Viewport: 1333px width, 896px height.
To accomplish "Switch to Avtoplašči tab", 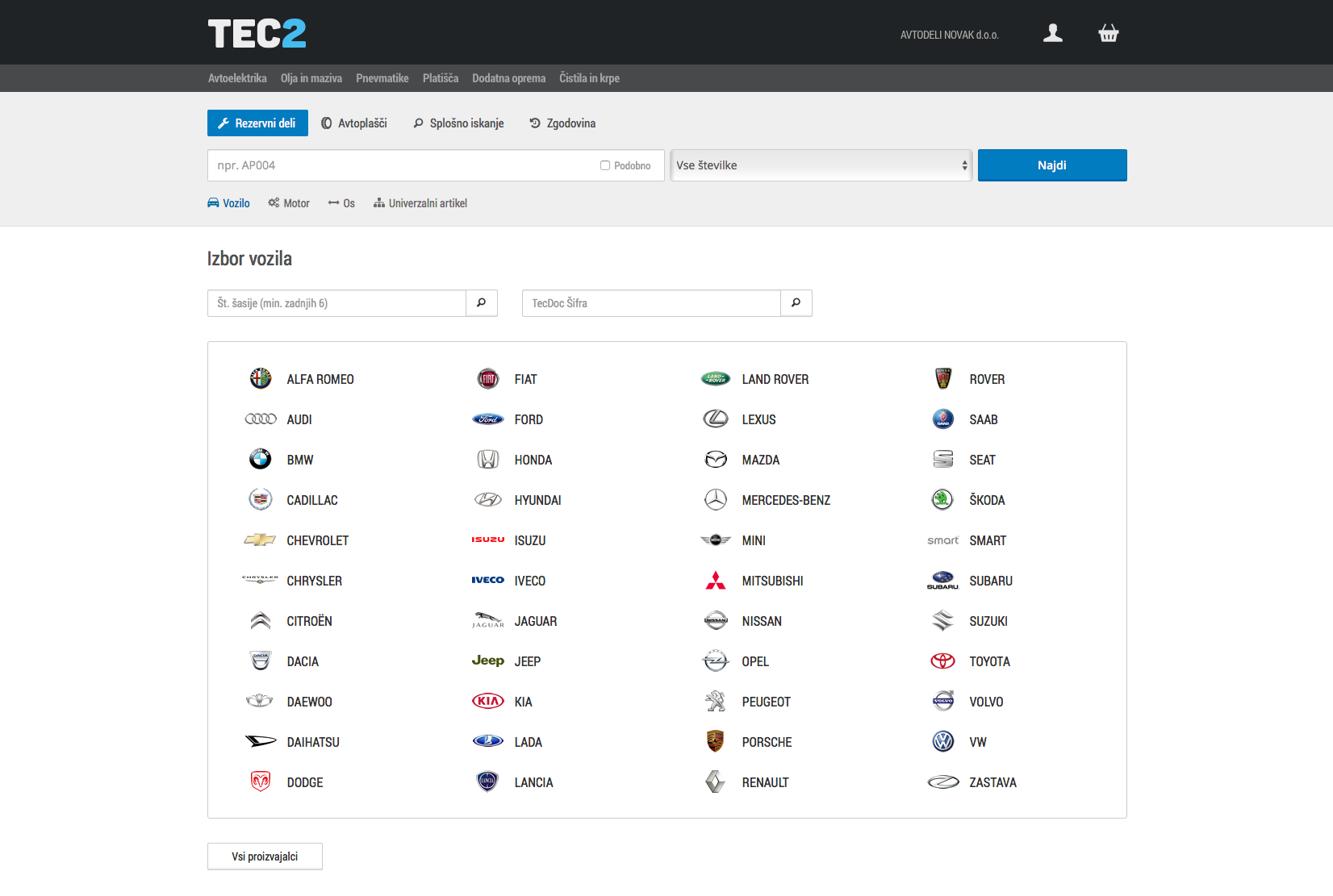I will (354, 123).
